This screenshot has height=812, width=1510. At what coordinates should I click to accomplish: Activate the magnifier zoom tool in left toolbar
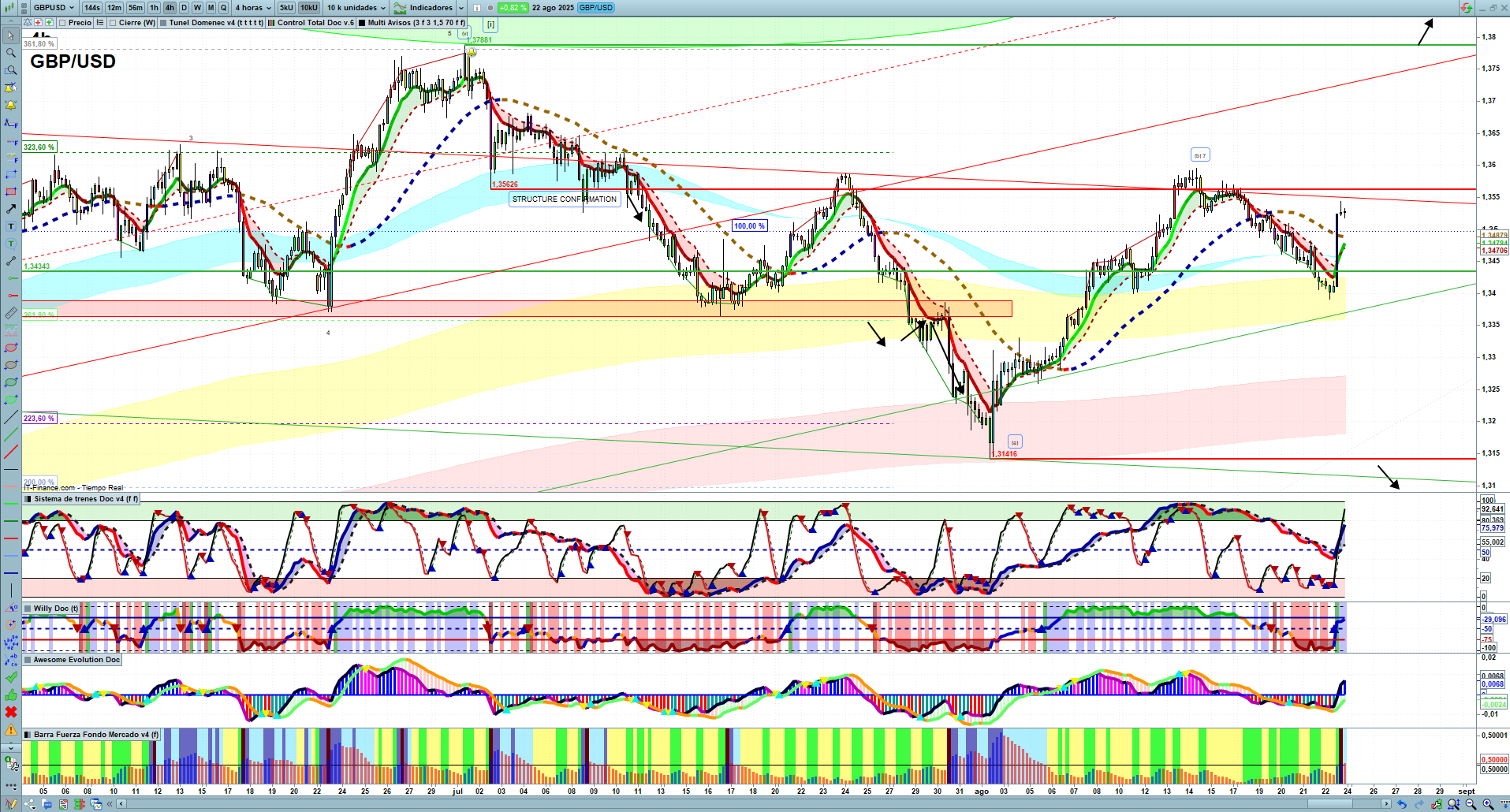pyautogui.click(x=11, y=53)
